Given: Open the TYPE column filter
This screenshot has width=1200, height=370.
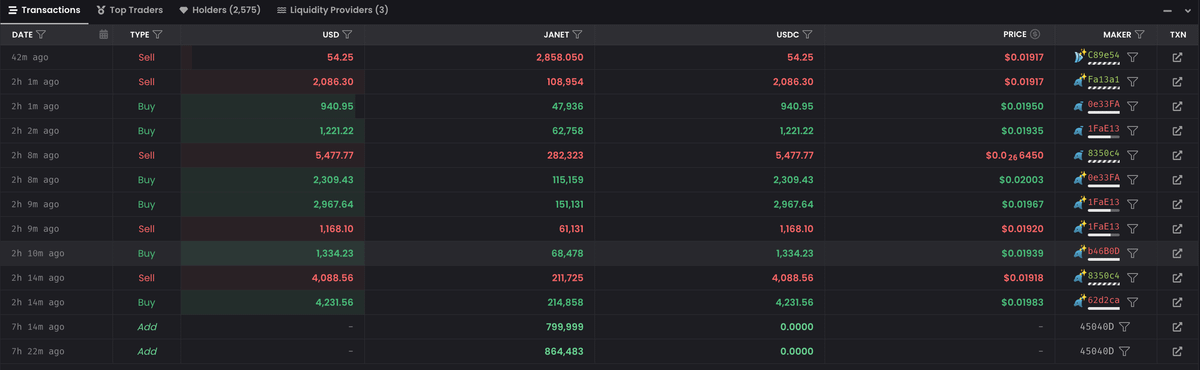Looking at the screenshot, I should [158, 34].
